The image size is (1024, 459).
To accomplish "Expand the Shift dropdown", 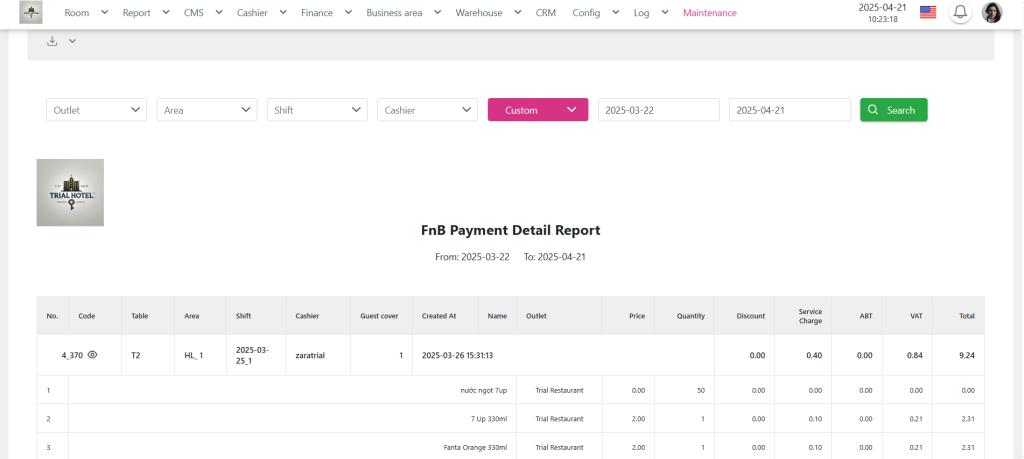I will (316, 110).
